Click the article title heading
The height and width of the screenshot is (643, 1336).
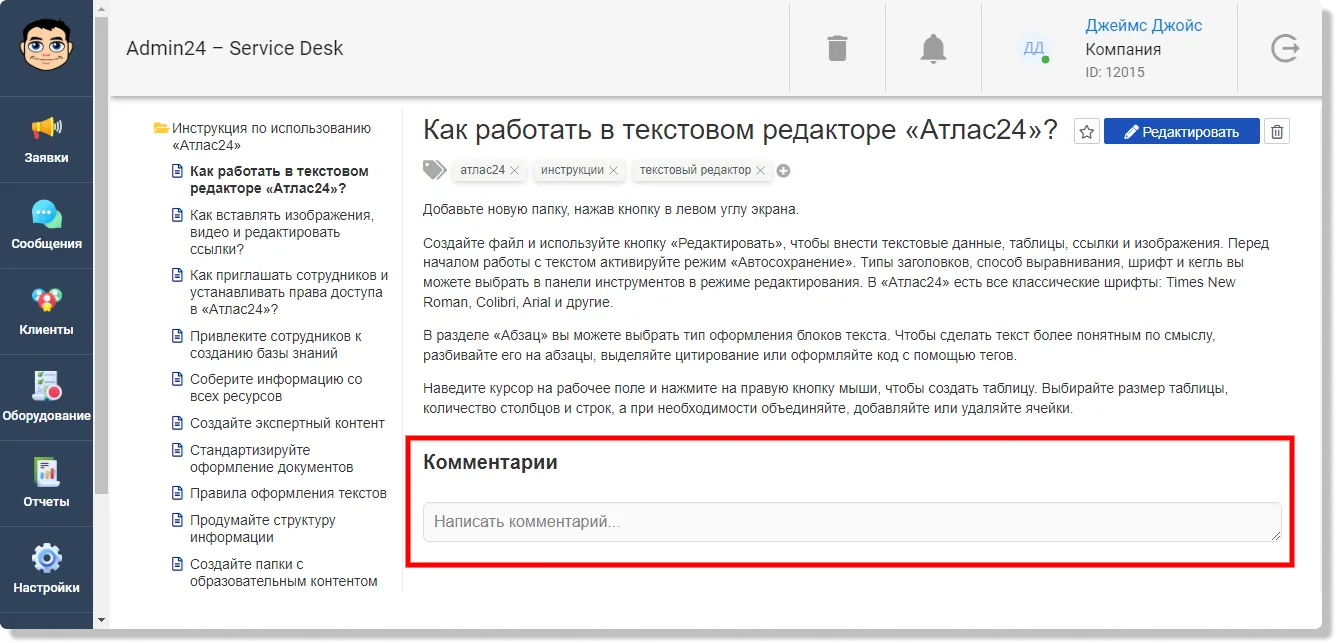(x=740, y=130)
